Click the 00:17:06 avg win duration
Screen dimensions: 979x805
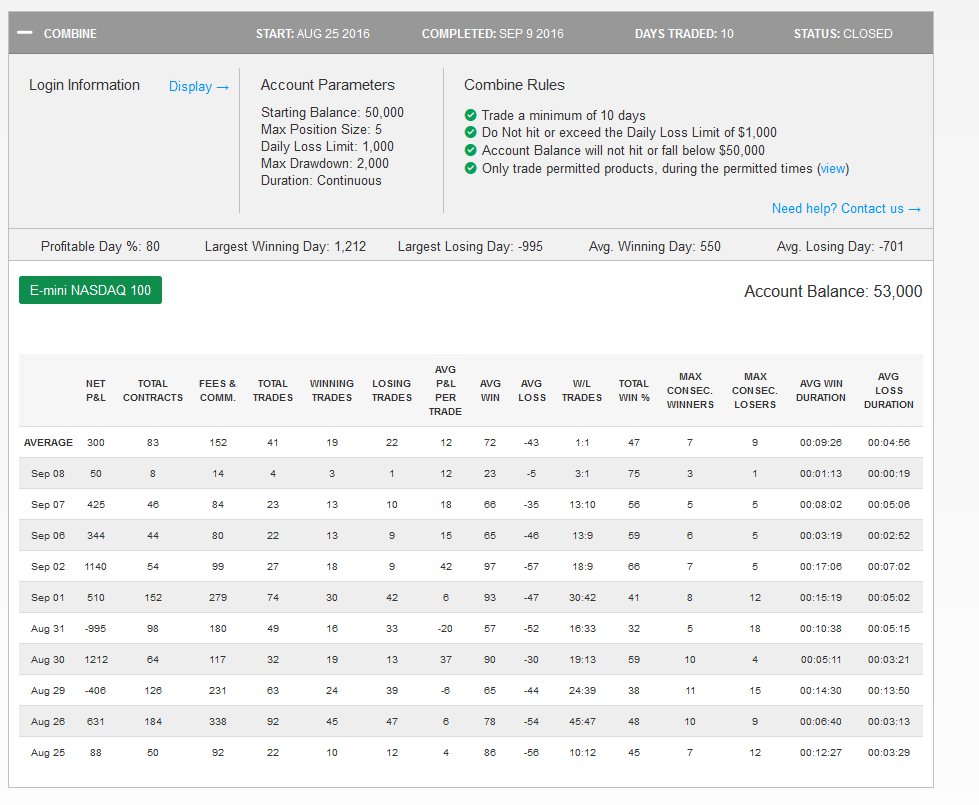click(x=821, y=566)
